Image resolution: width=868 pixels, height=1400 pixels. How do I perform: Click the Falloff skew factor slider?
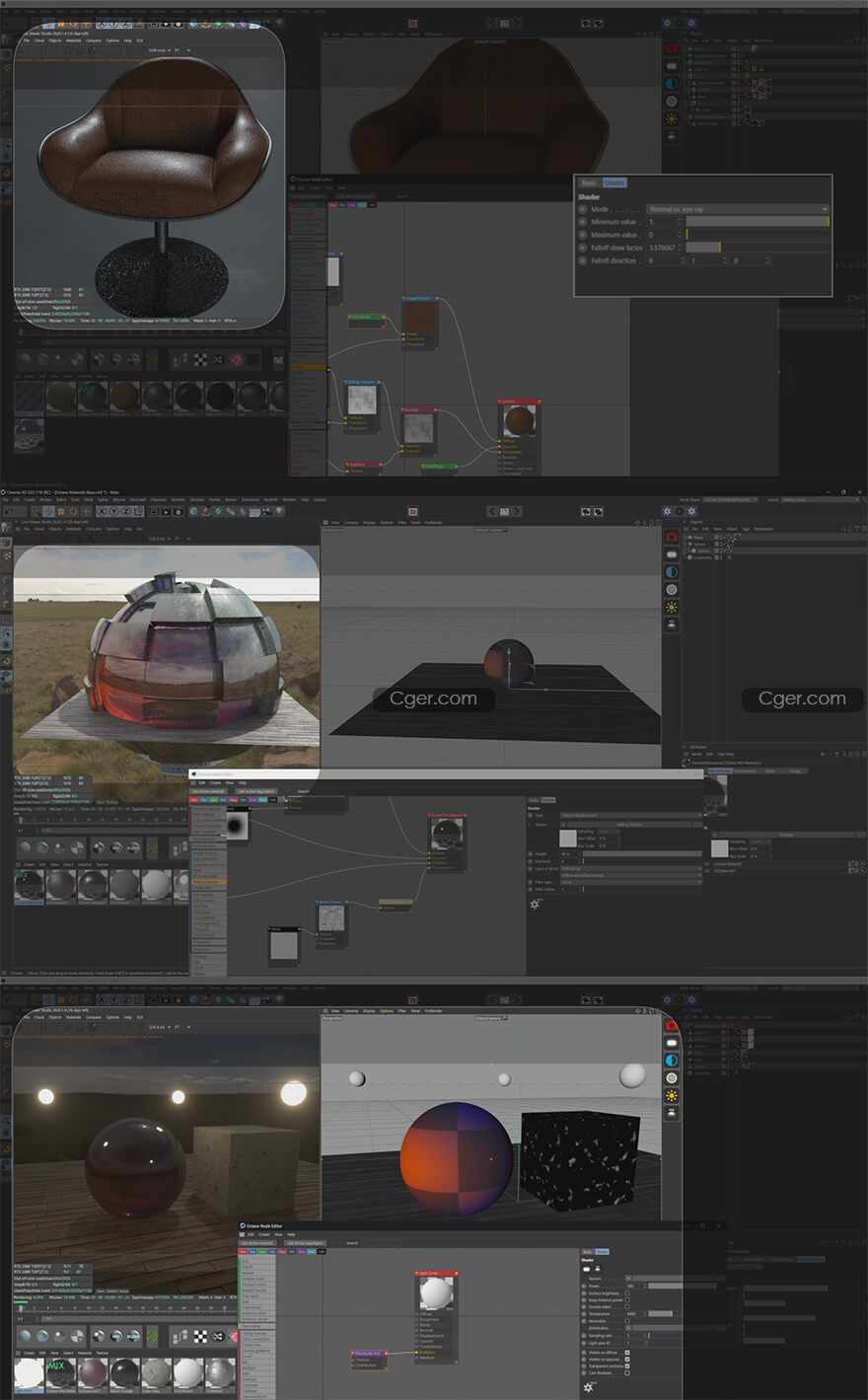click(757, 248)
